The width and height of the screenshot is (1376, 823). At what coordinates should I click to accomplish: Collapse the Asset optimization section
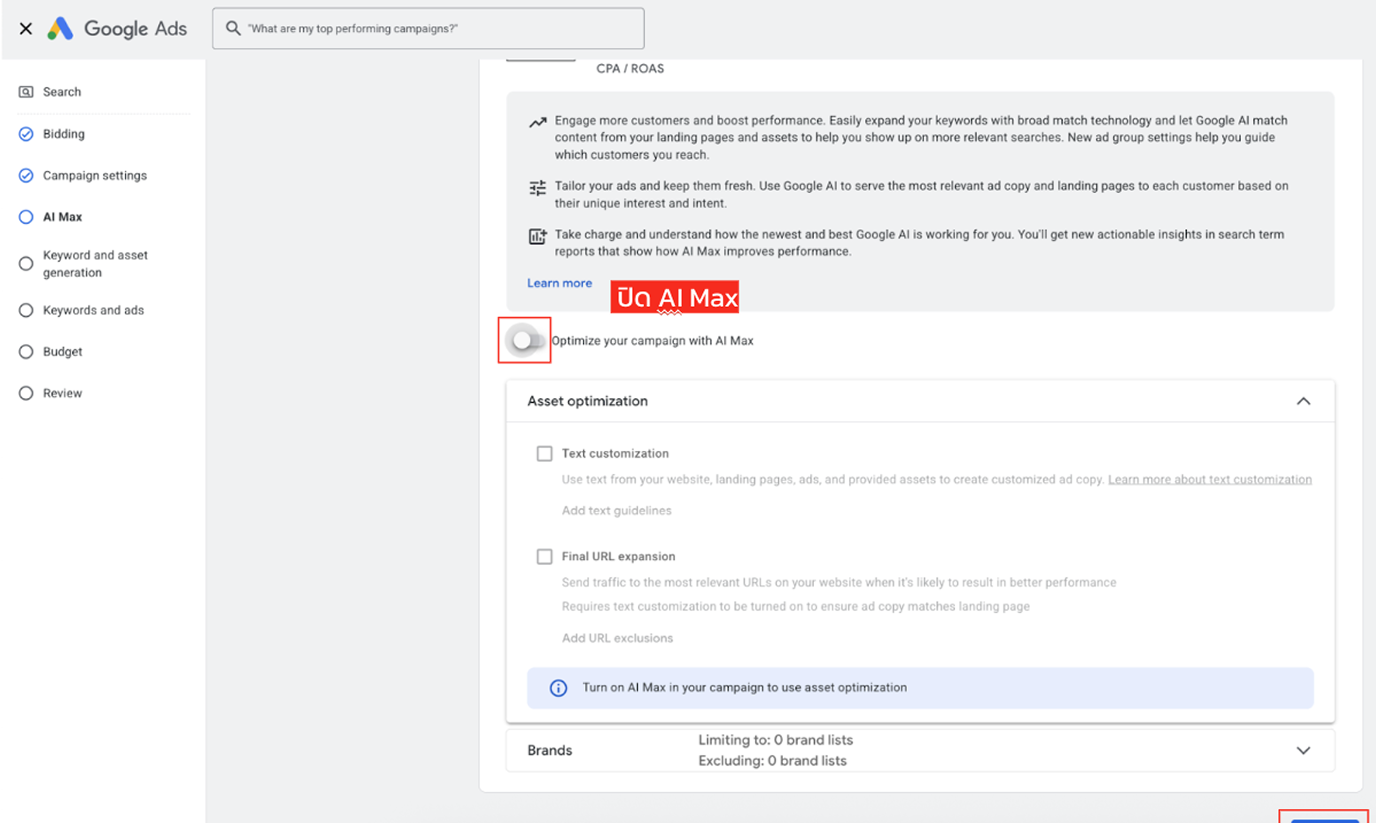(1303, 401)
